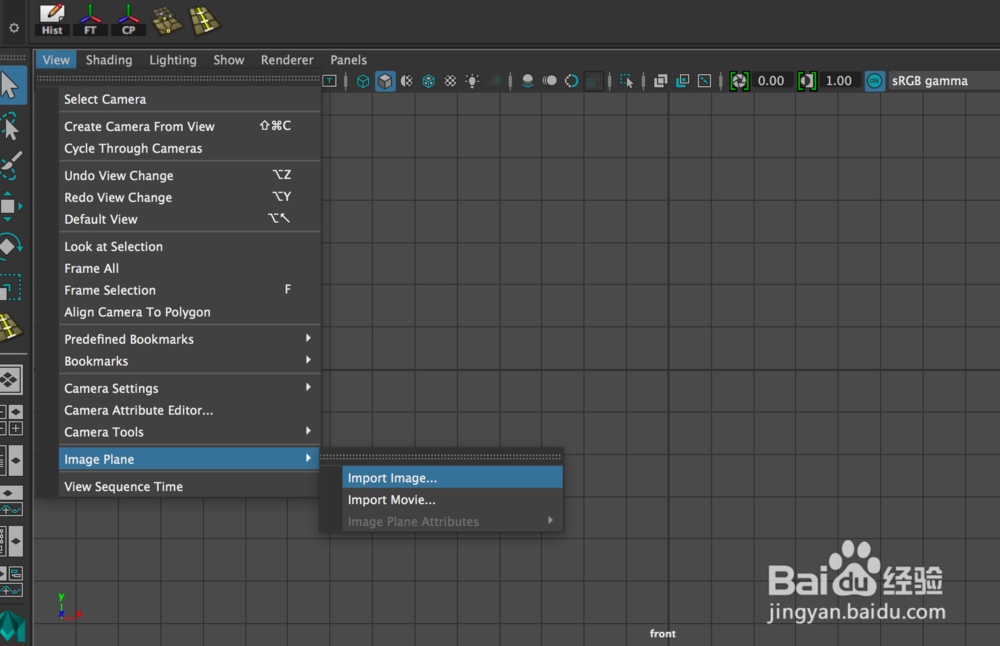Expand the Image Plane submenu

[189, 459]
